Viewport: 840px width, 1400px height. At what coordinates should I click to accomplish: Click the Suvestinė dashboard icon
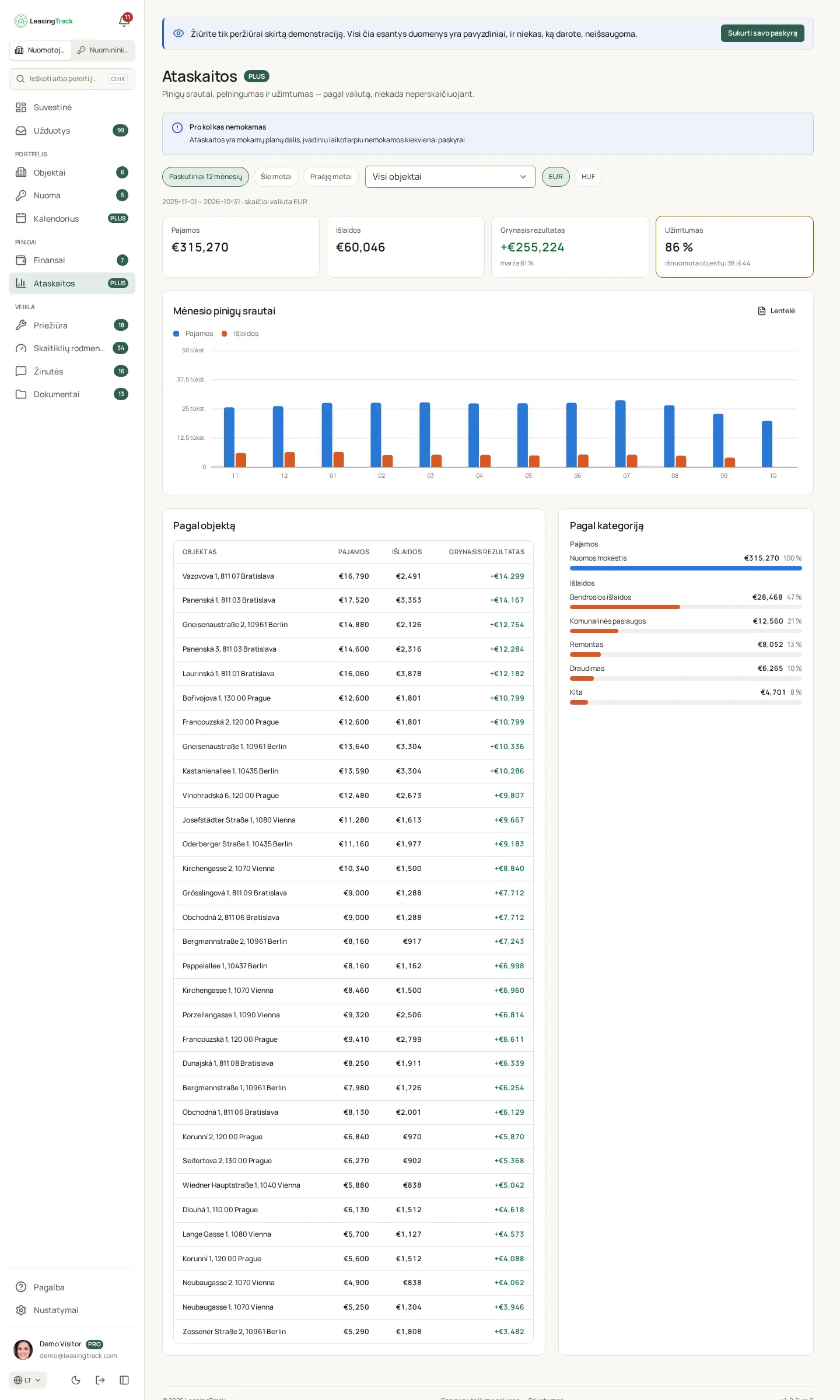21,107
